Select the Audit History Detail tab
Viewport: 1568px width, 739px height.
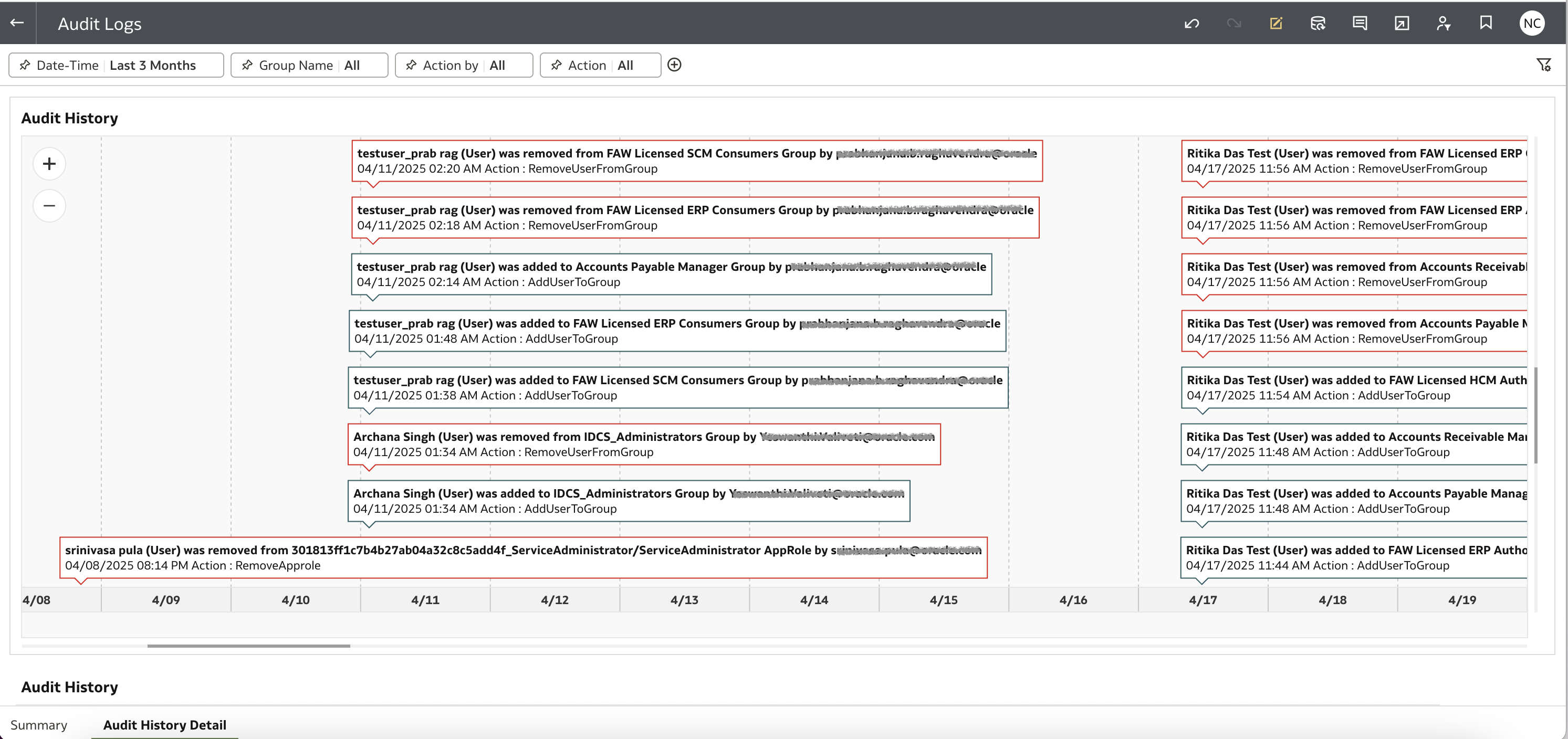pos(164,724)
